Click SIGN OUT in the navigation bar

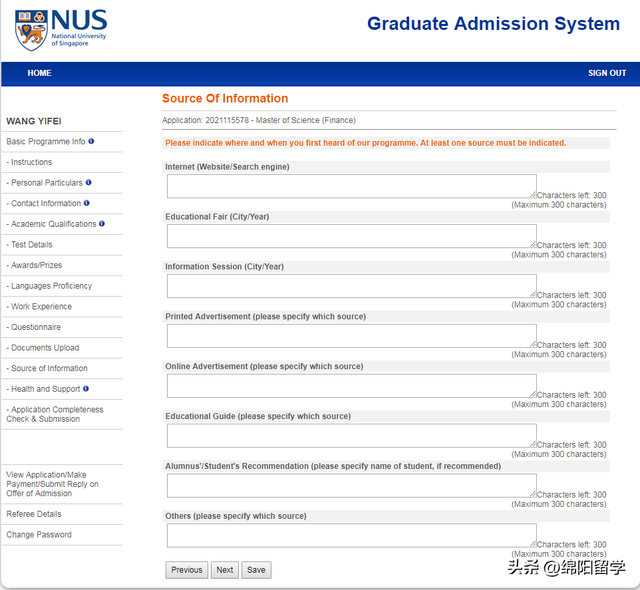point(607,73)
